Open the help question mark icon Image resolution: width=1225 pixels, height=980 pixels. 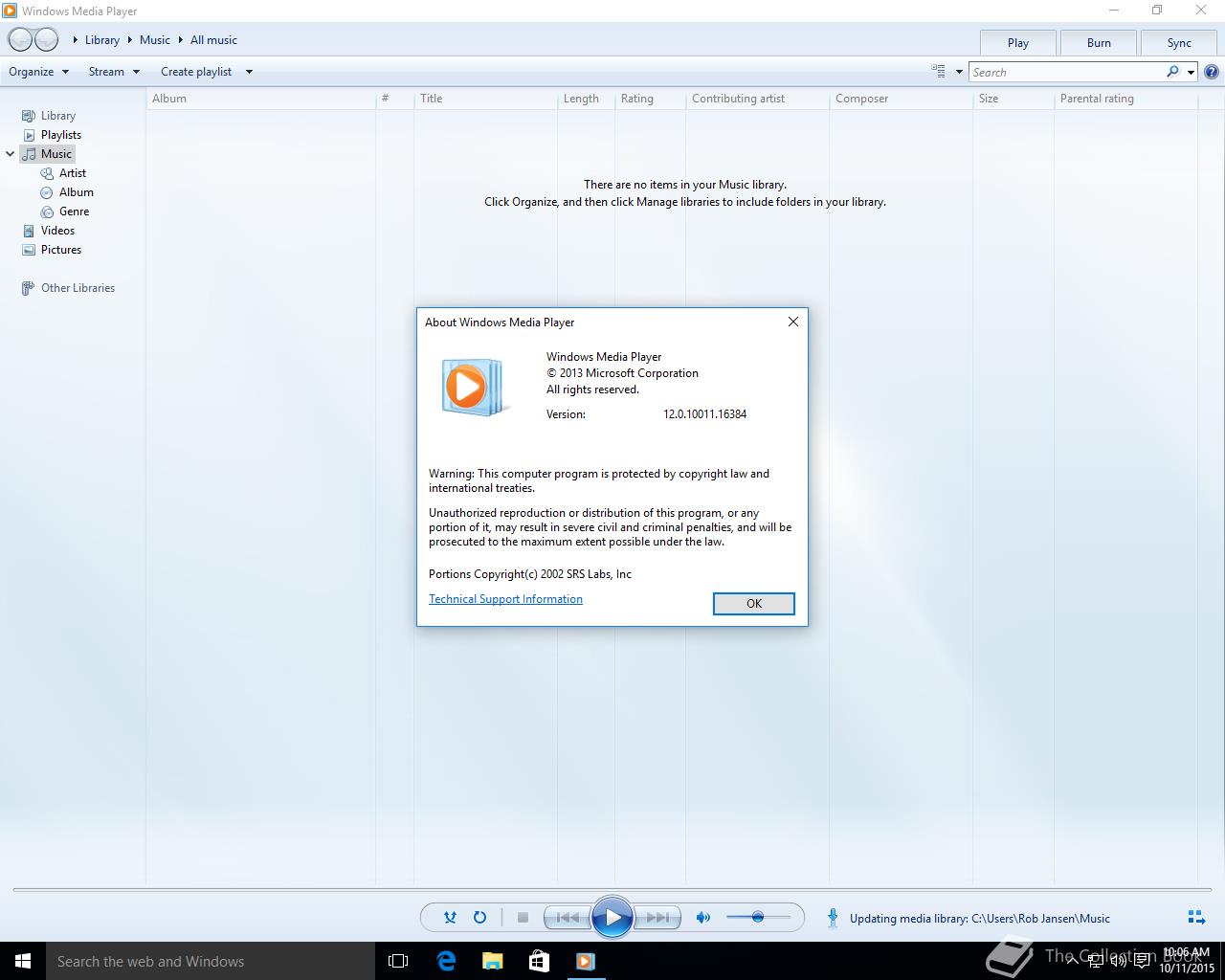tap(1212, 72)
